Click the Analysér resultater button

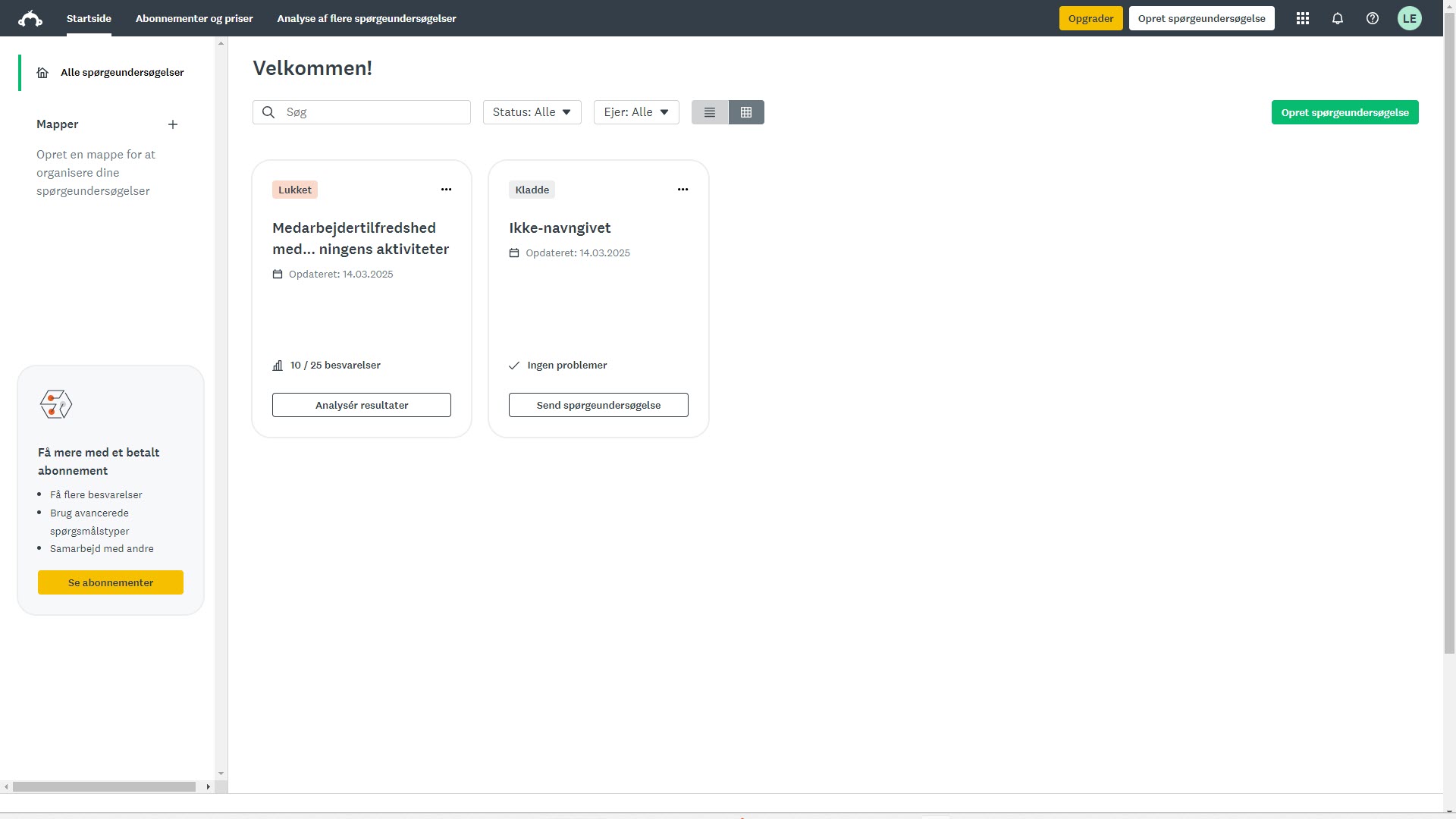362,405
